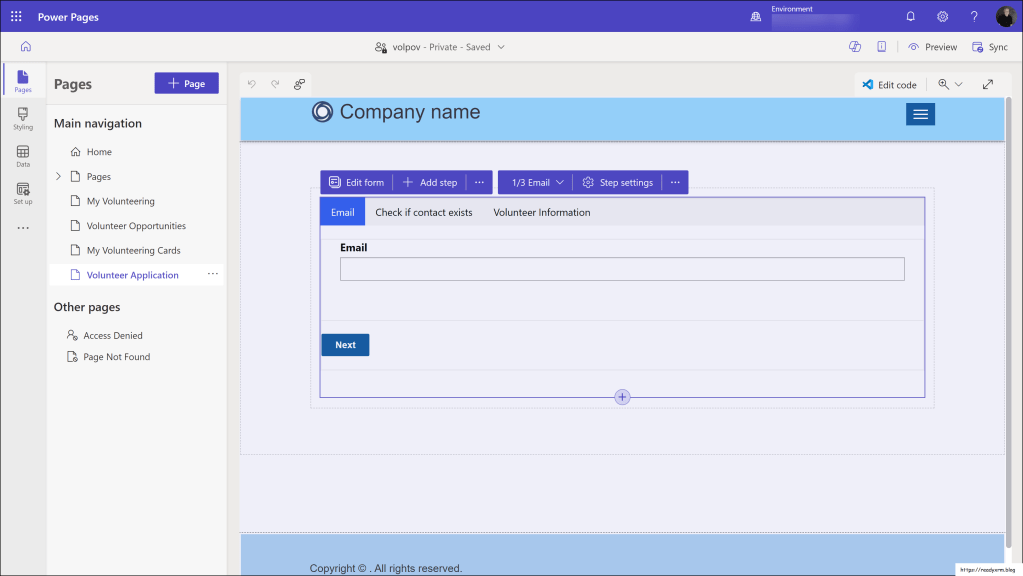The height and width of the screenshot is (576, 1023).
Task: Open the Styling workspace in left rail
Action: [22, 119]
